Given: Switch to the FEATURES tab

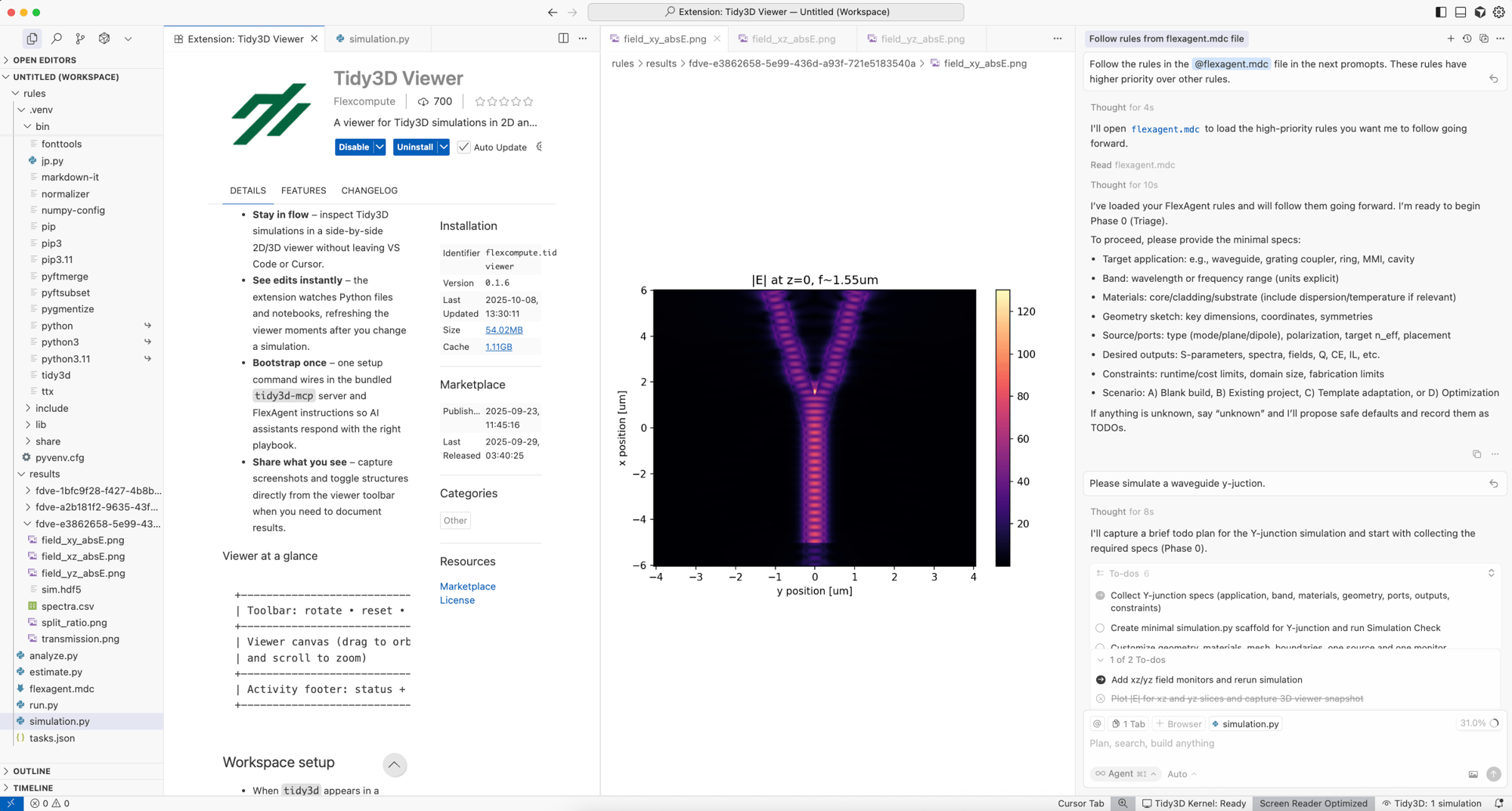Looking at the screenshot, I should (x=303, y=190).
